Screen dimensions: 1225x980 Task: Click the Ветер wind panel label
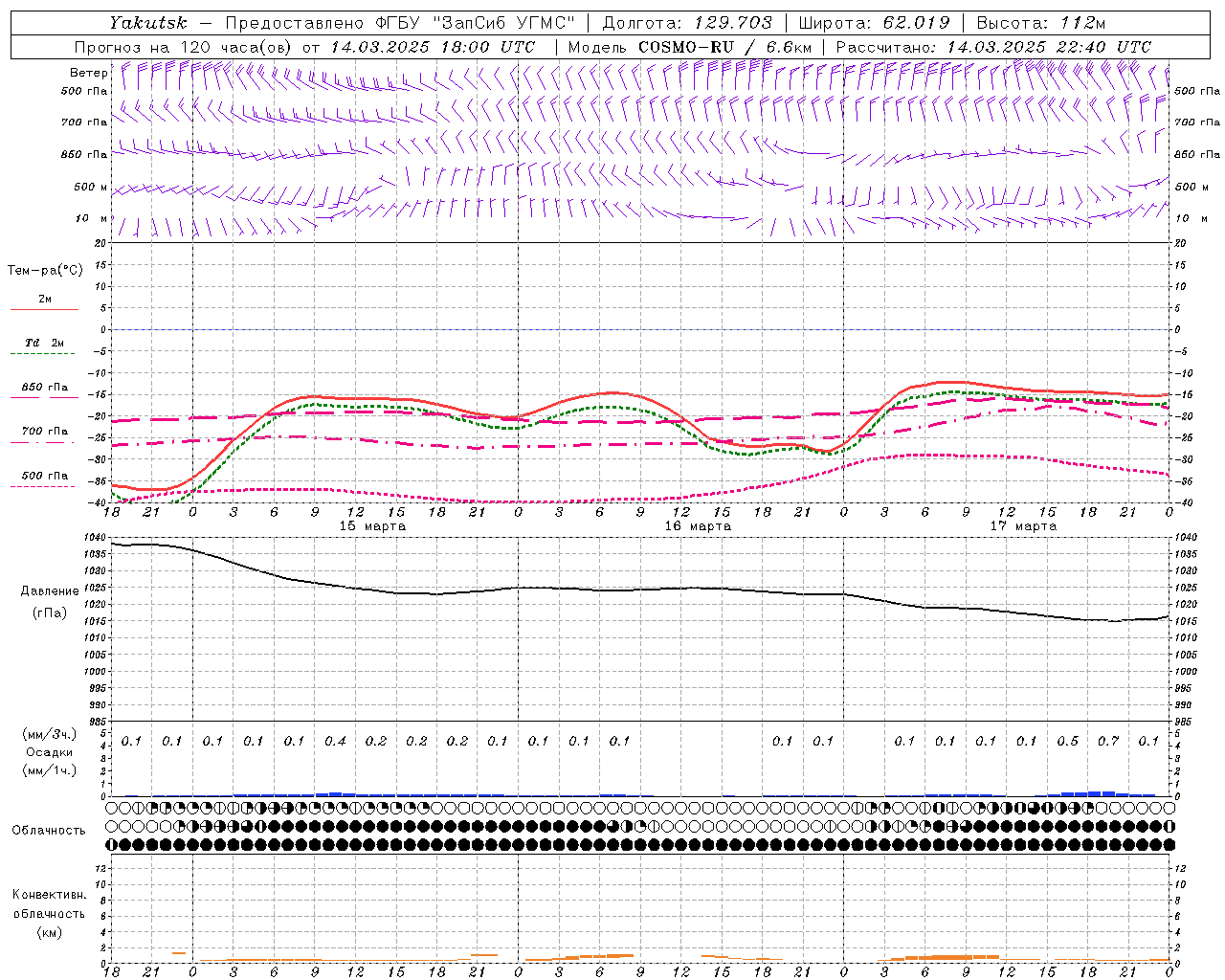point(88,73)
